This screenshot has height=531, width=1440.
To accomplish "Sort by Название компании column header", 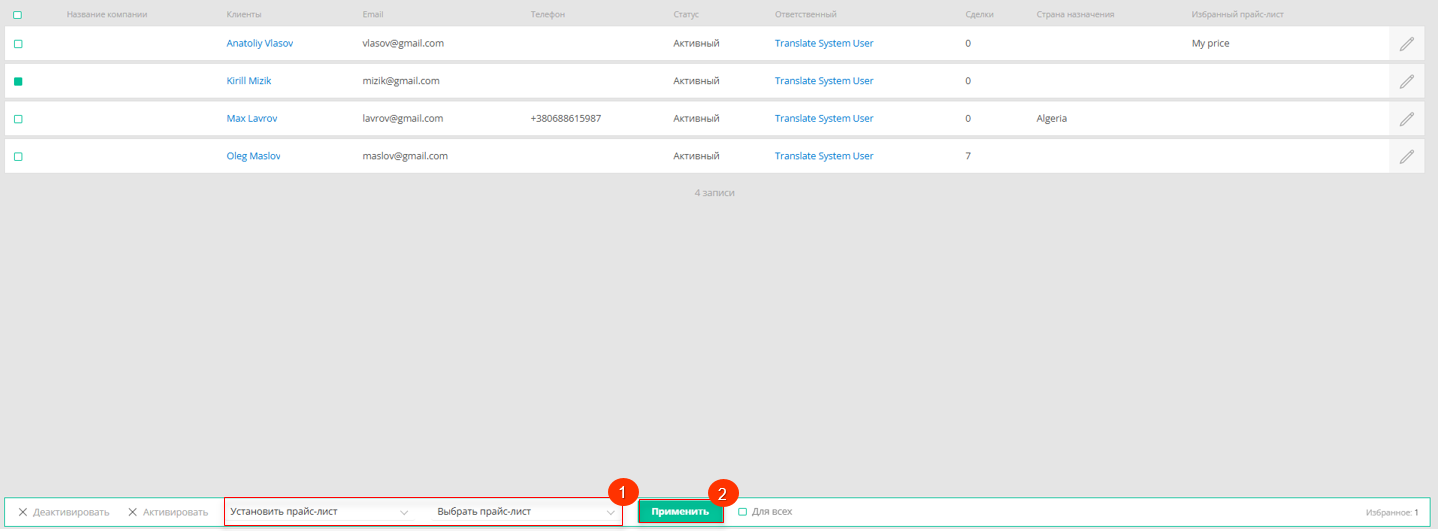I will tap(107, 15).
